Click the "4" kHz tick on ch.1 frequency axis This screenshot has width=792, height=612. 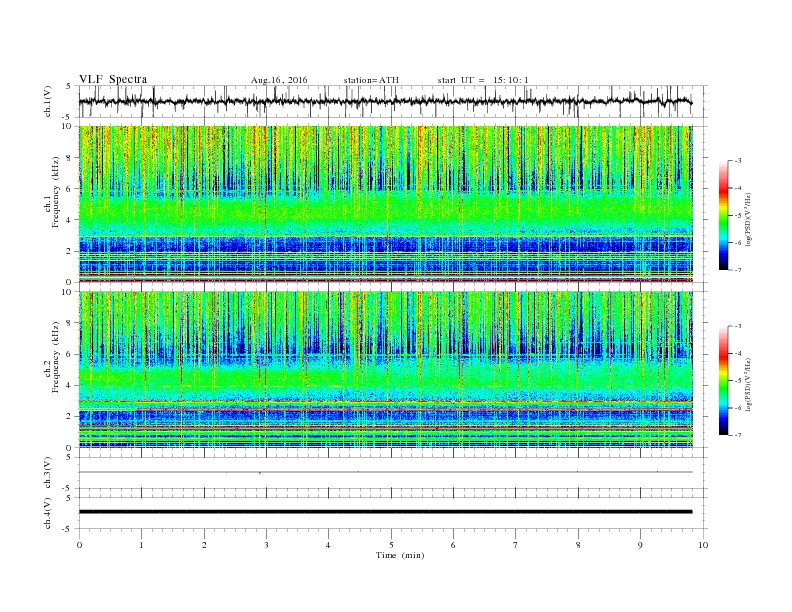click(70, 220)
